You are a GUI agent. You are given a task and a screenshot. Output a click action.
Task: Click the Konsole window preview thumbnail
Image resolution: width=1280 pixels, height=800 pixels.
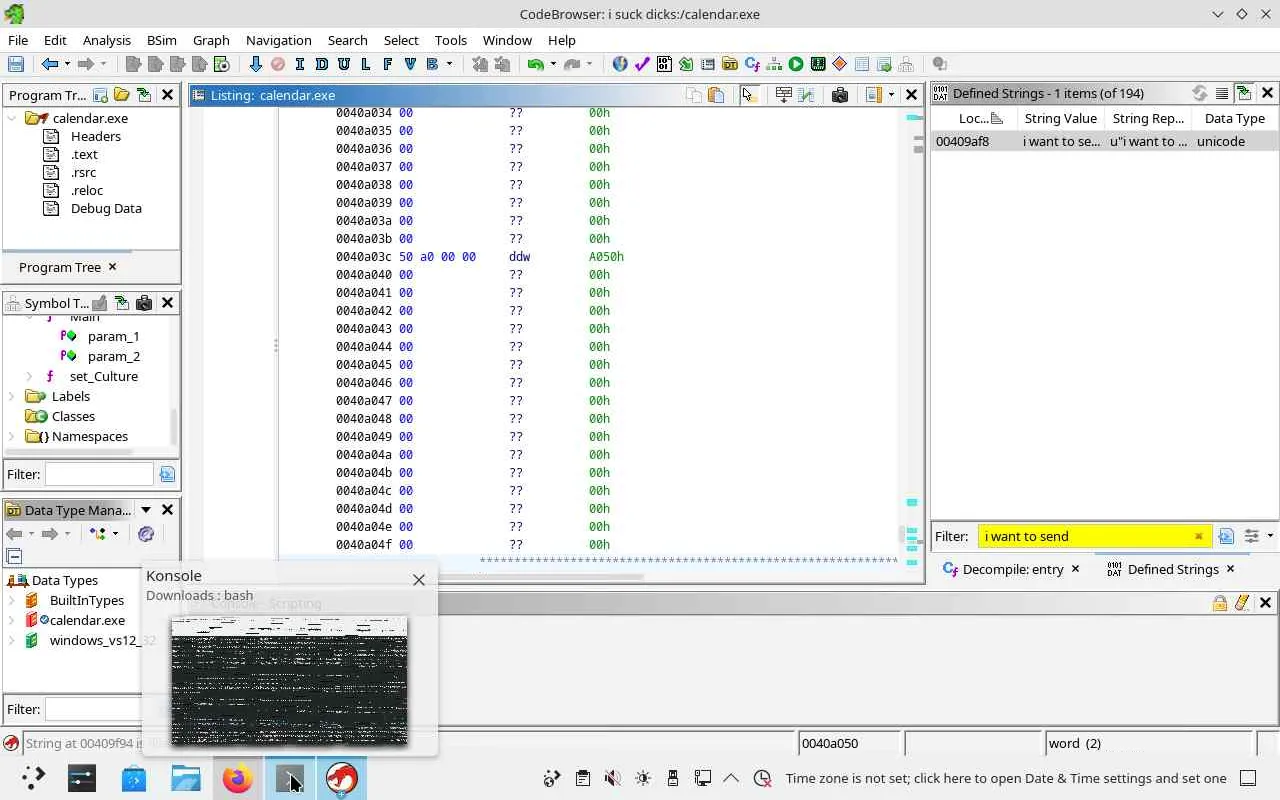(x=289, y=681)
